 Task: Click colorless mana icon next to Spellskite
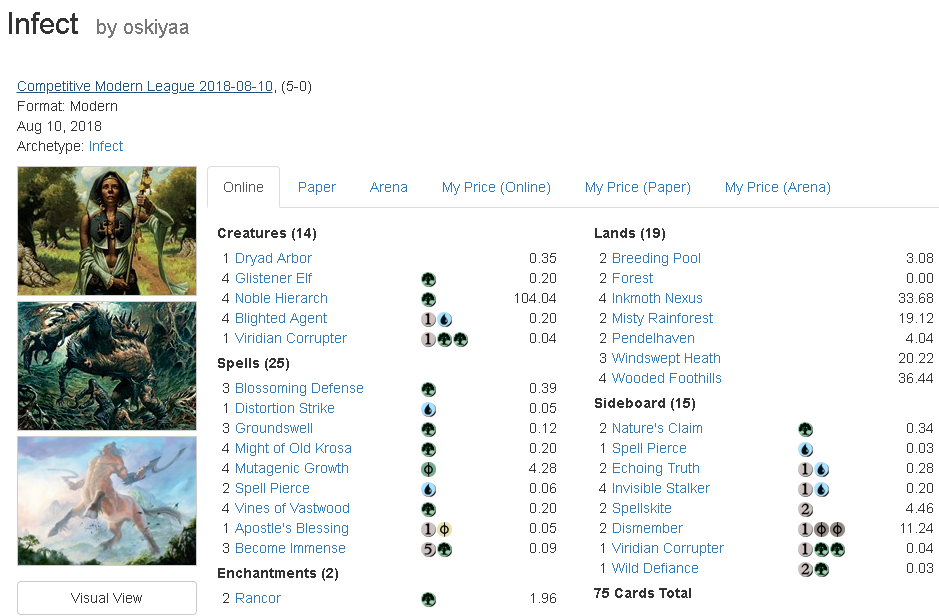point(805,509)
